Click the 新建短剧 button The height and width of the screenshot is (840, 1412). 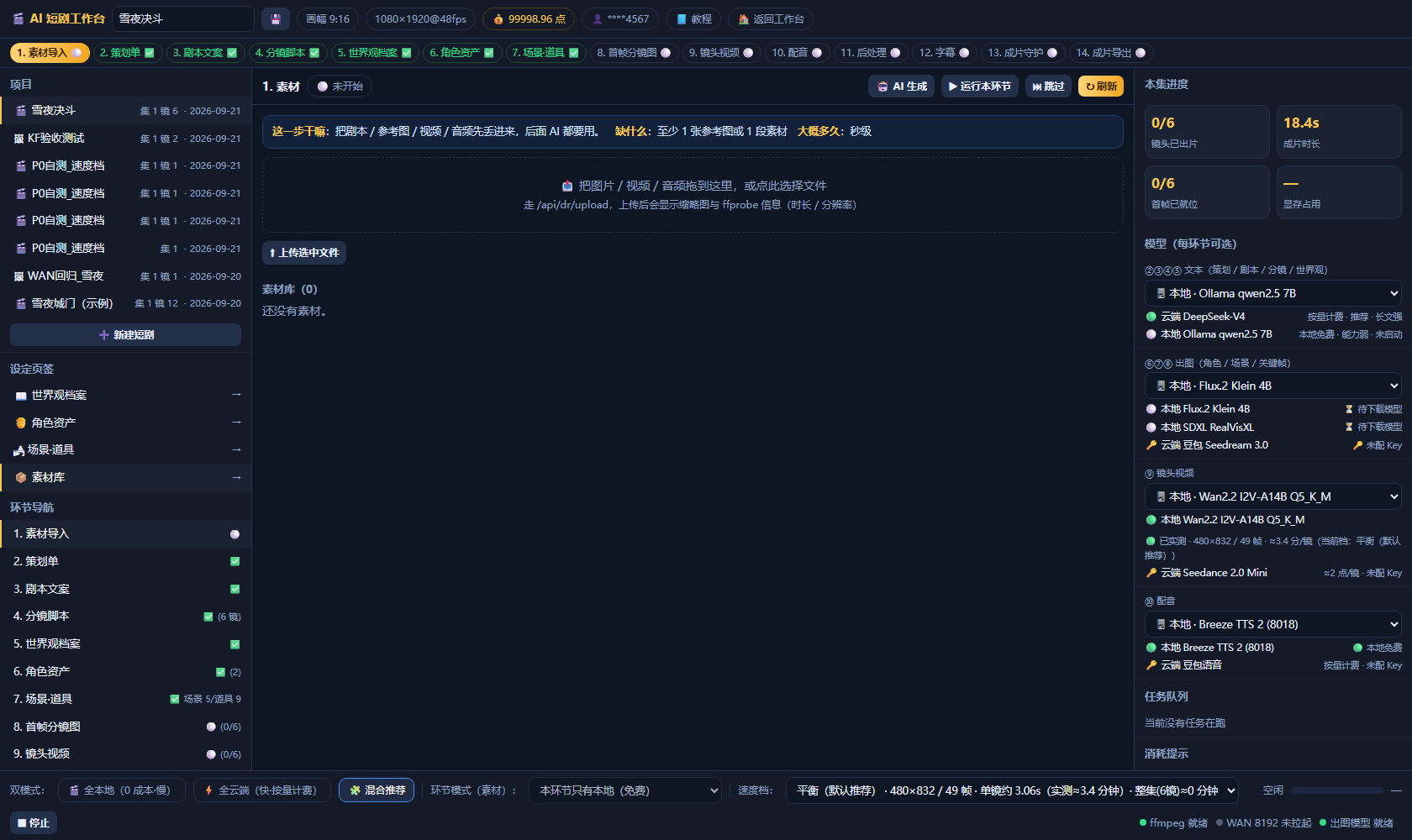[x=126, y=335]
